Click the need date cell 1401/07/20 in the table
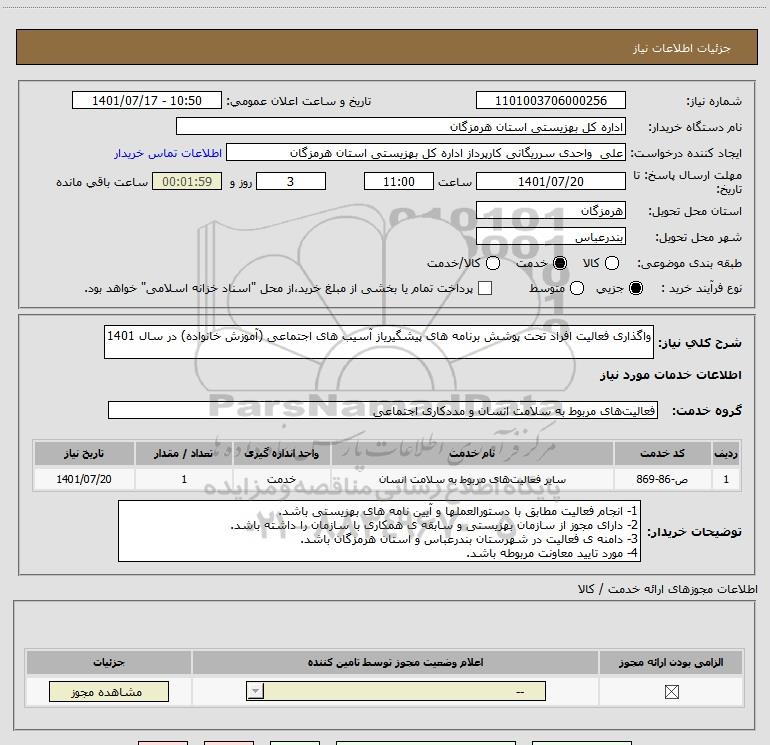 [84, 479]
